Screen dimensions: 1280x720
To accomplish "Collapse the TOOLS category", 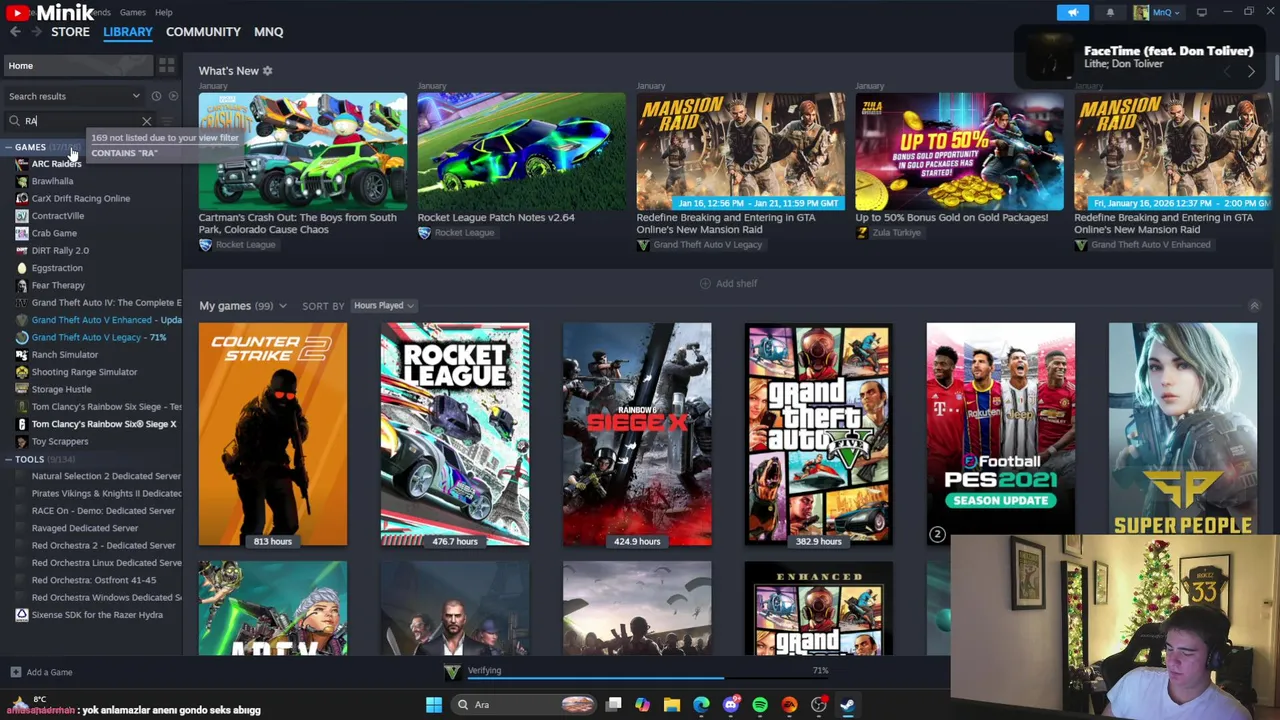I will pos(8,459).
